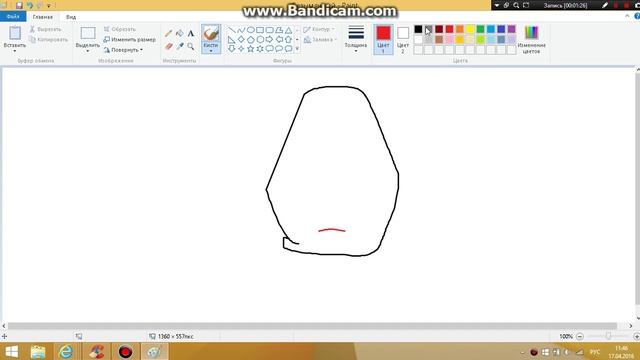Customize quick access toolbar dropdown arrow
The width and height of the screenshot is (640, 360).
(x=49, y=6)
